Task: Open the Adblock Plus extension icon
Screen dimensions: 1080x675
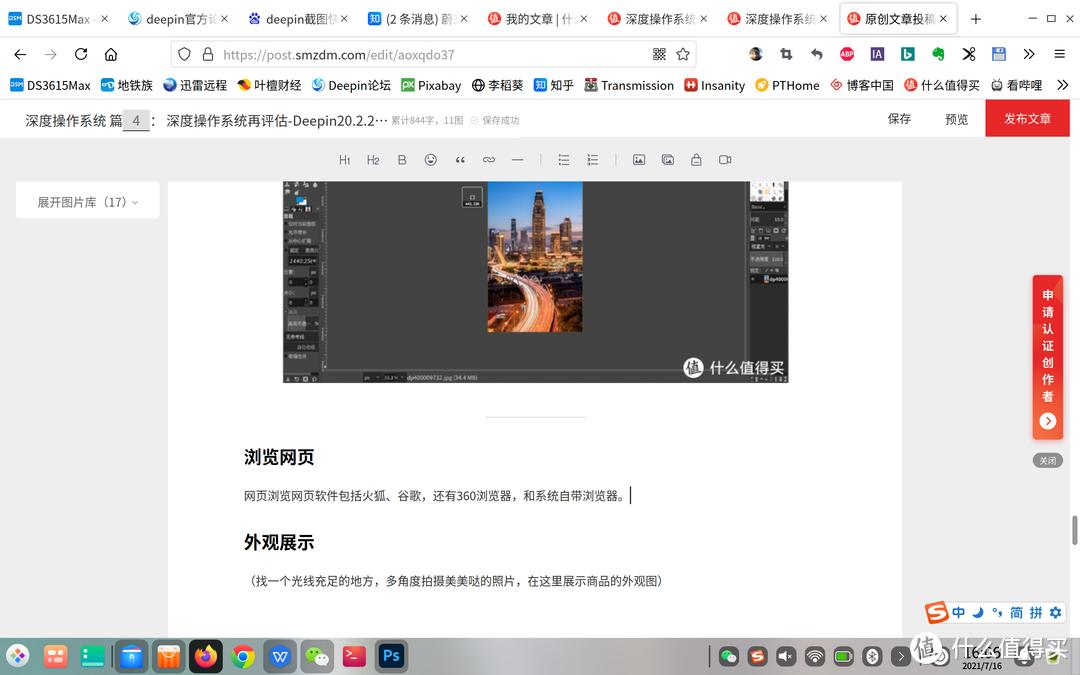Action: tap(847, 54)
